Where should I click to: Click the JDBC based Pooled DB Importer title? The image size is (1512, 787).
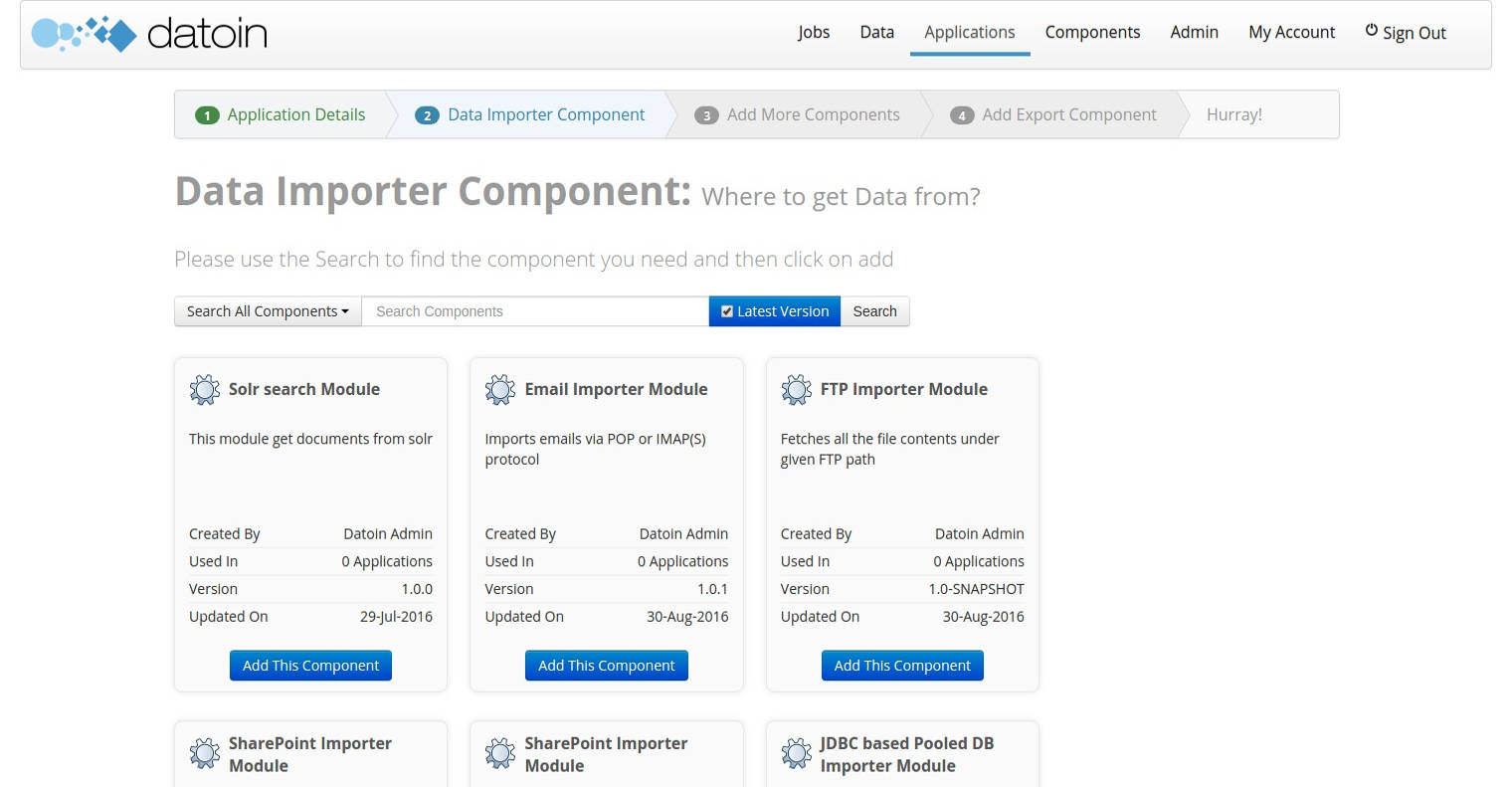tap(906, 754)
